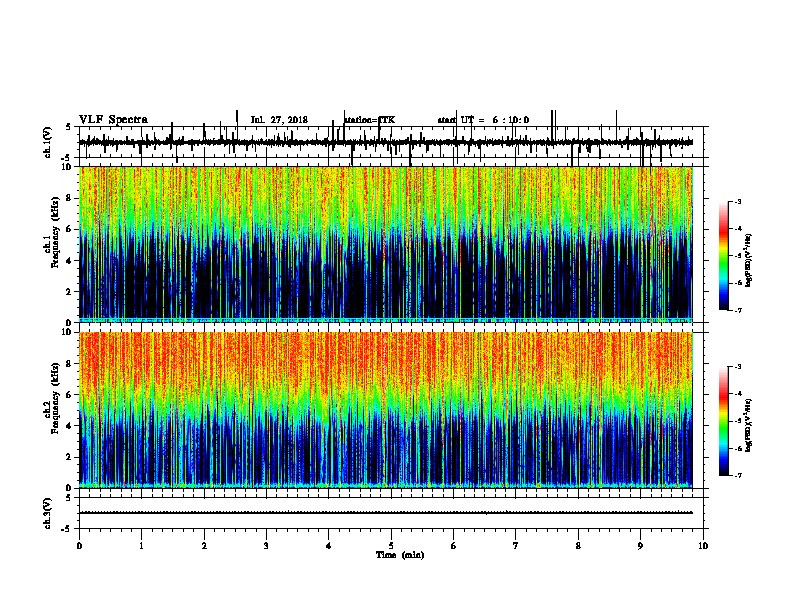Click the ch.1 colorbar "log(PSD)" label
792x612 pixels.
(x=749, y=261)
